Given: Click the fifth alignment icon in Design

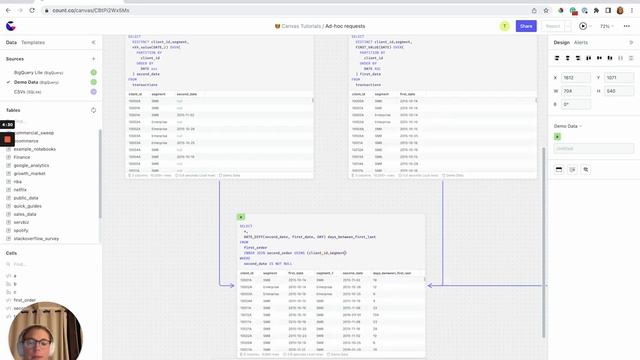Looking at the screenshot, I should coord(599,58).
